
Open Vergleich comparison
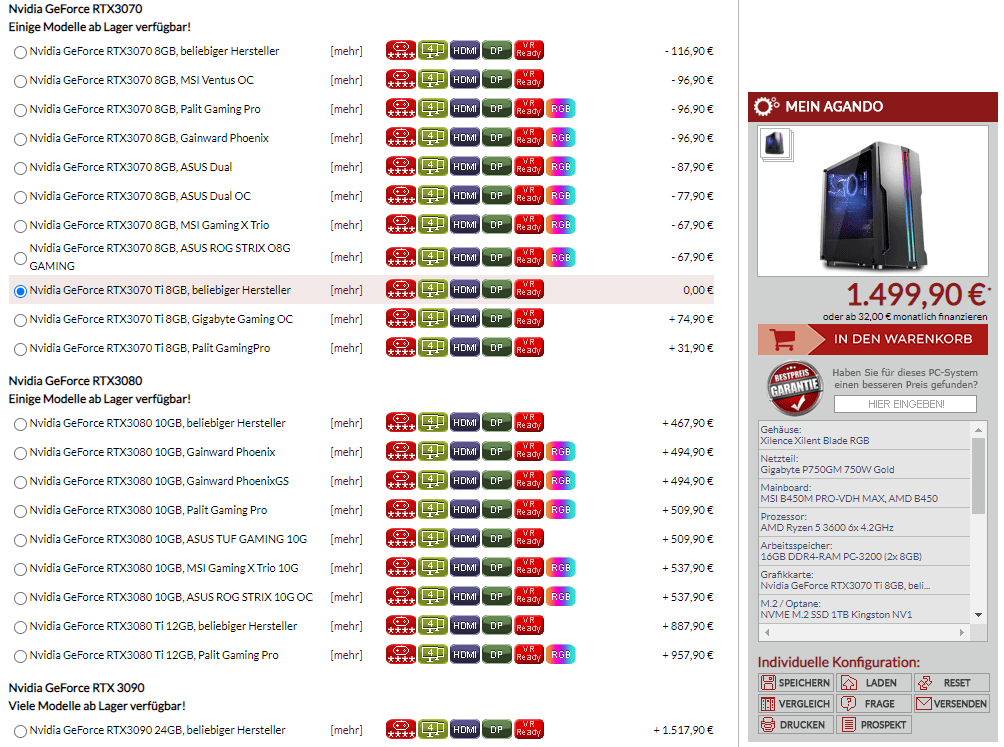click(x=796, y=704)
